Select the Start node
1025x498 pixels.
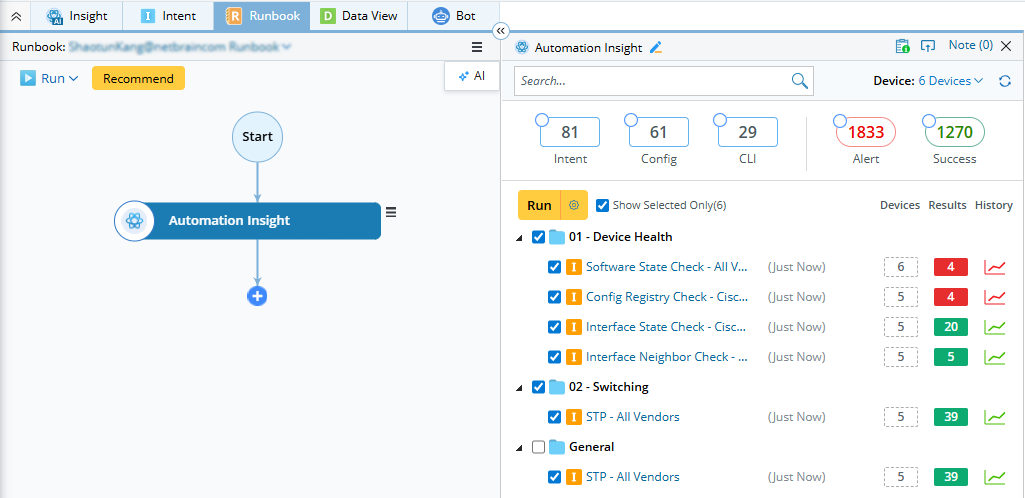tap(257, 137)
